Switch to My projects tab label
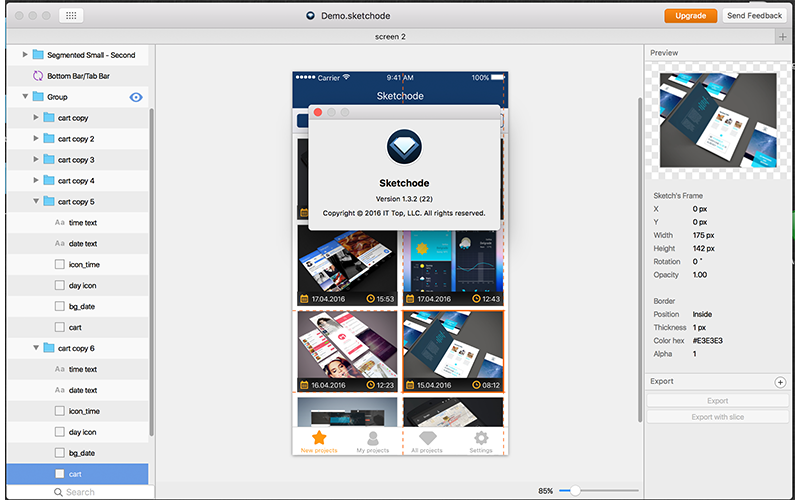The height and width of the screenshot is (500, 800). pos(373,451)
